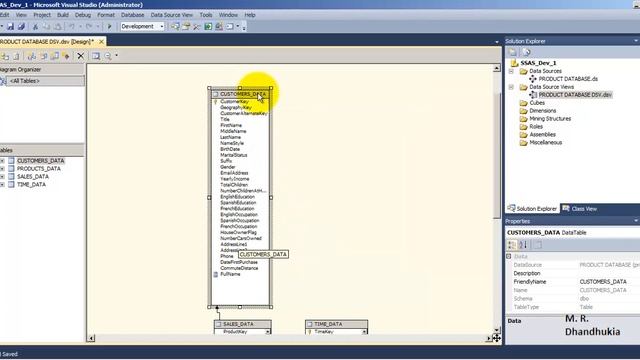The height and width of the screenshot is (360, 640).
Task: Click the FullName calculated column icon
Action: (216, 274)
